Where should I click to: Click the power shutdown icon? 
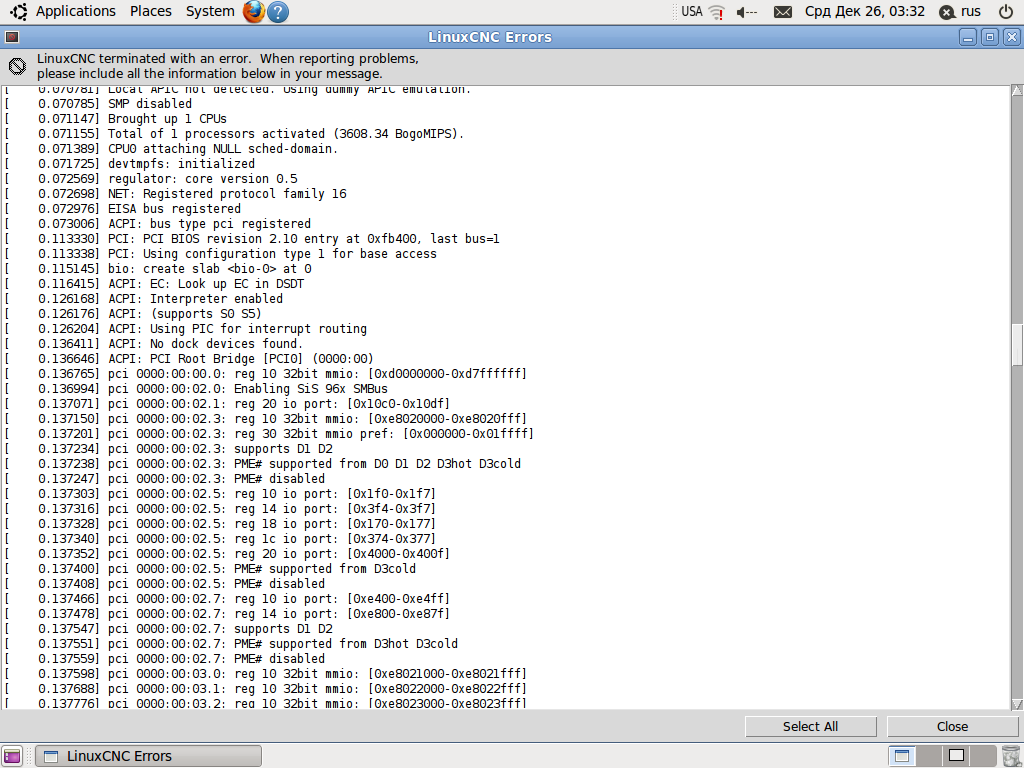tap(1006, 11)
